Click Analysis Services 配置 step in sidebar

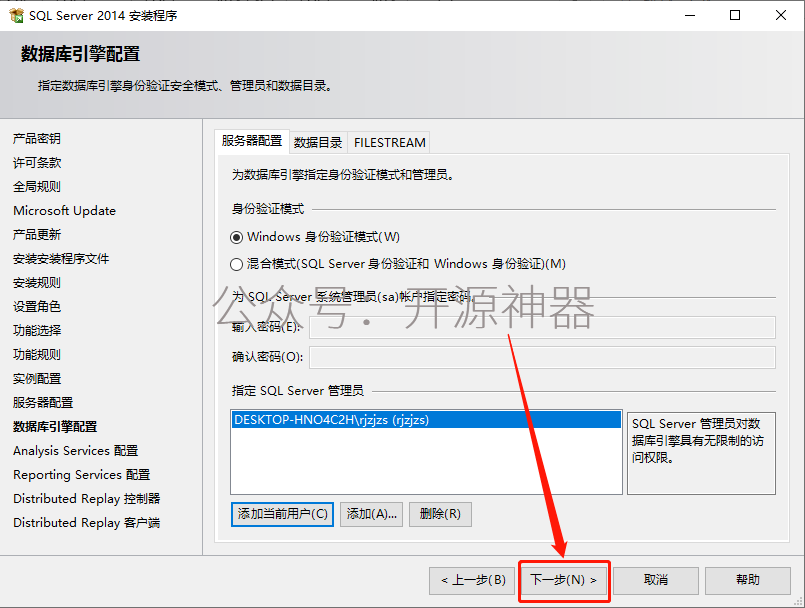pyautogui.click(x=75, y=450)
